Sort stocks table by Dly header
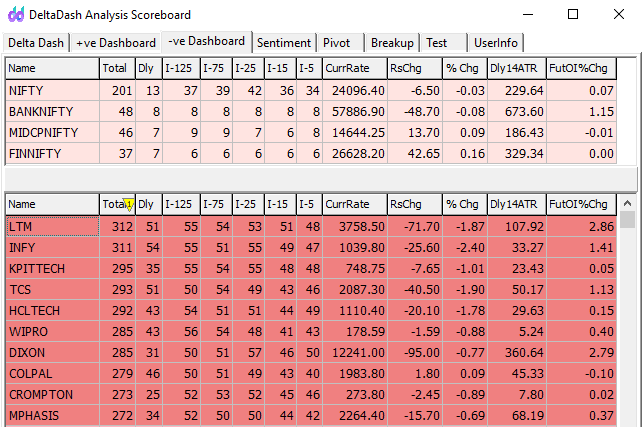The image size is (642, 427). (149, 204)
